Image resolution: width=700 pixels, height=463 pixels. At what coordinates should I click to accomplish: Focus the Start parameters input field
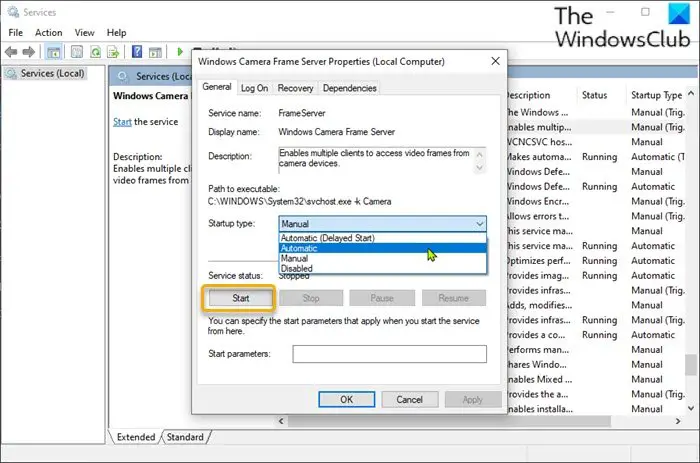tap(390, 354)
